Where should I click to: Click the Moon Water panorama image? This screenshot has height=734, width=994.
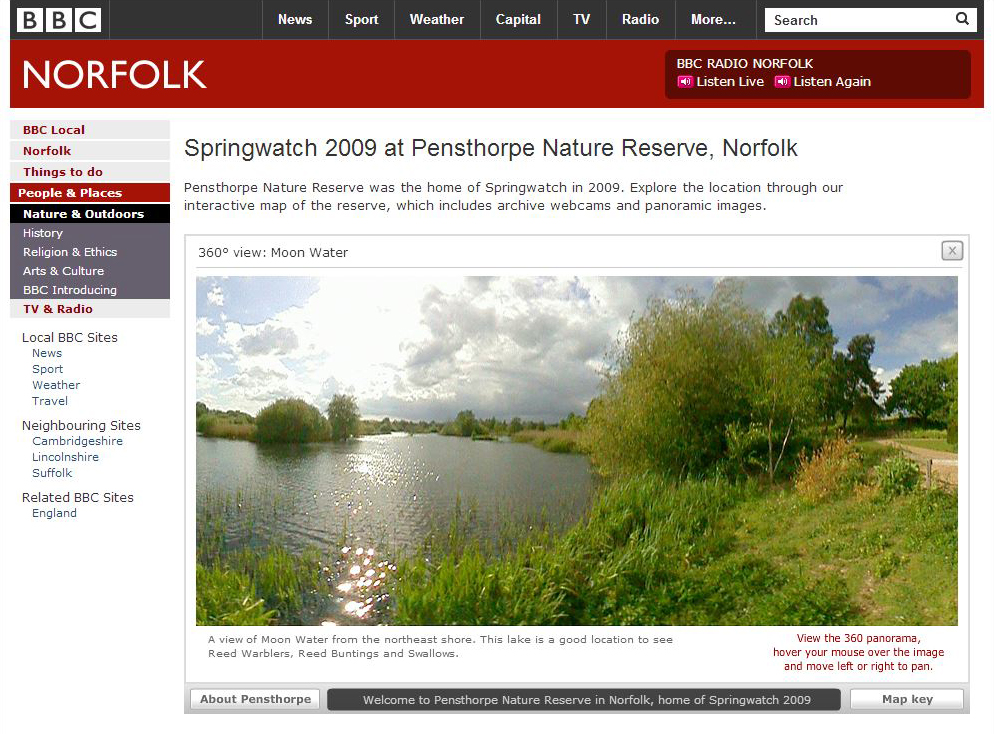pyautogui.click(x=576, y=451)
